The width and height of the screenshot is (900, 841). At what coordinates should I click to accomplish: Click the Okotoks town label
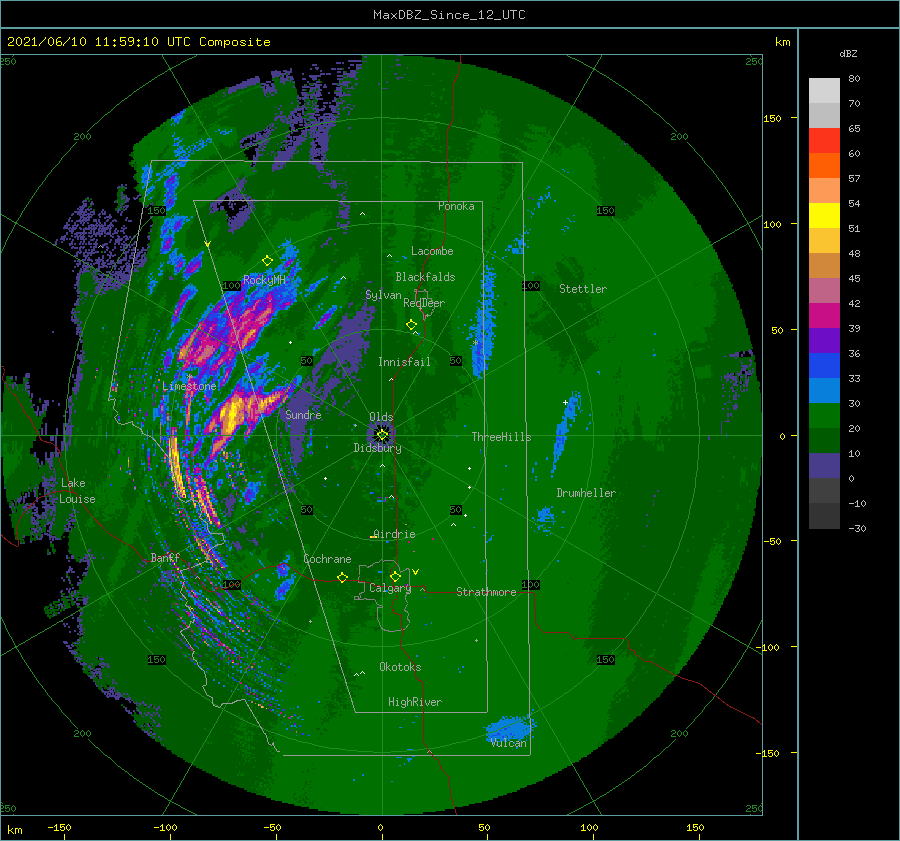click(400, 667)
